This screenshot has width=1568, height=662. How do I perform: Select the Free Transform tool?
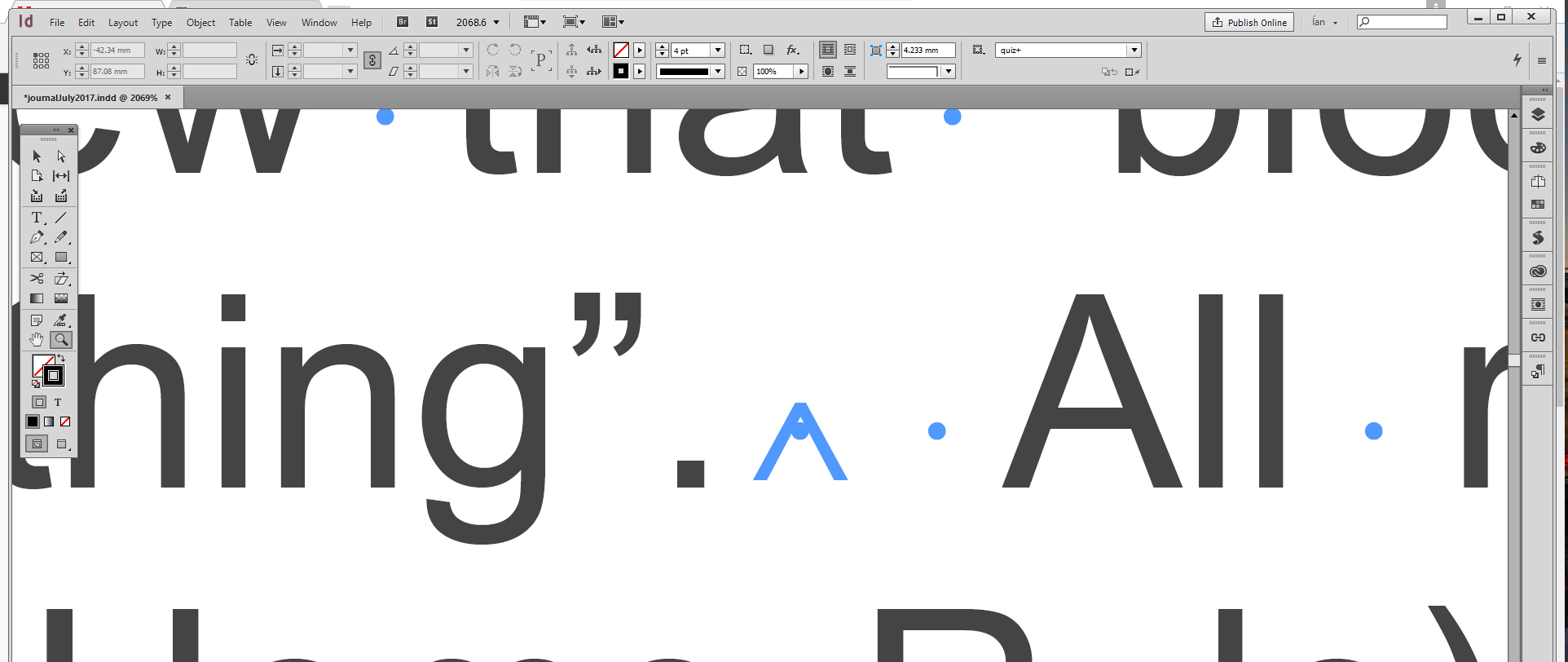(x=61, y=279)
